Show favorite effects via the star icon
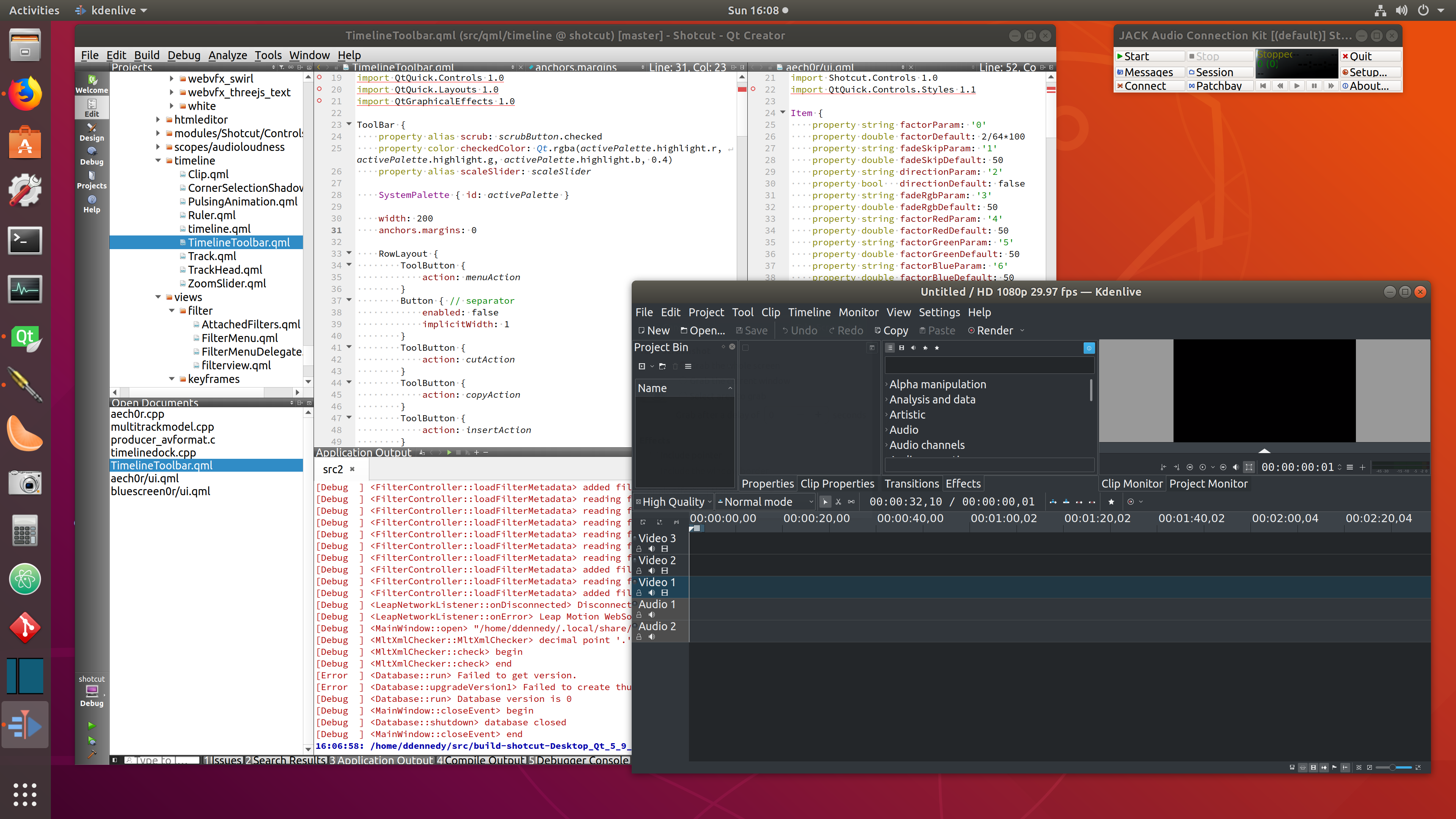This screenshot has height=819, width=1456. coord(937,348)
